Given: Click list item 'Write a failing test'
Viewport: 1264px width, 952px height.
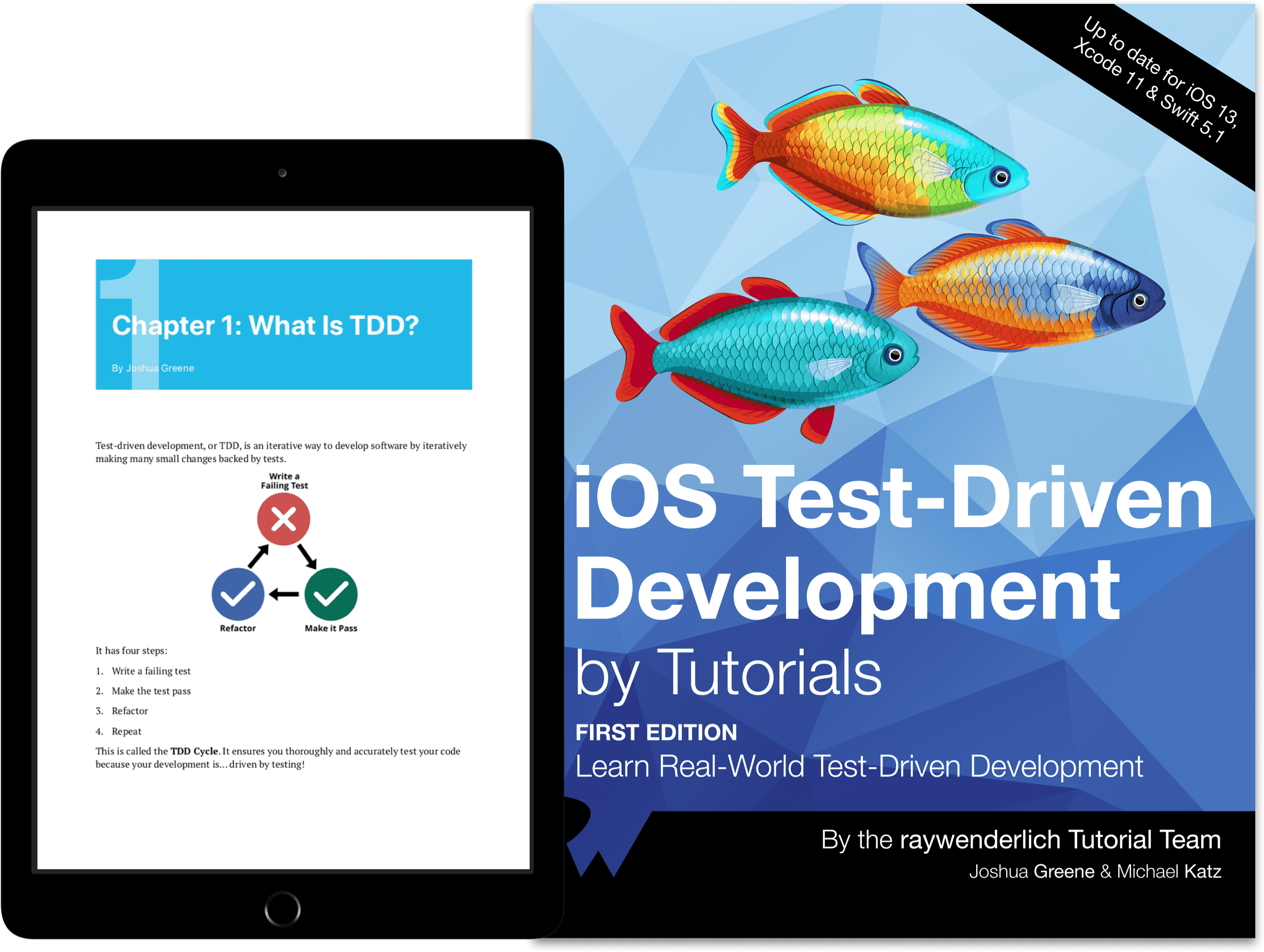Looking at the screenshot, I should click(151, 671).
